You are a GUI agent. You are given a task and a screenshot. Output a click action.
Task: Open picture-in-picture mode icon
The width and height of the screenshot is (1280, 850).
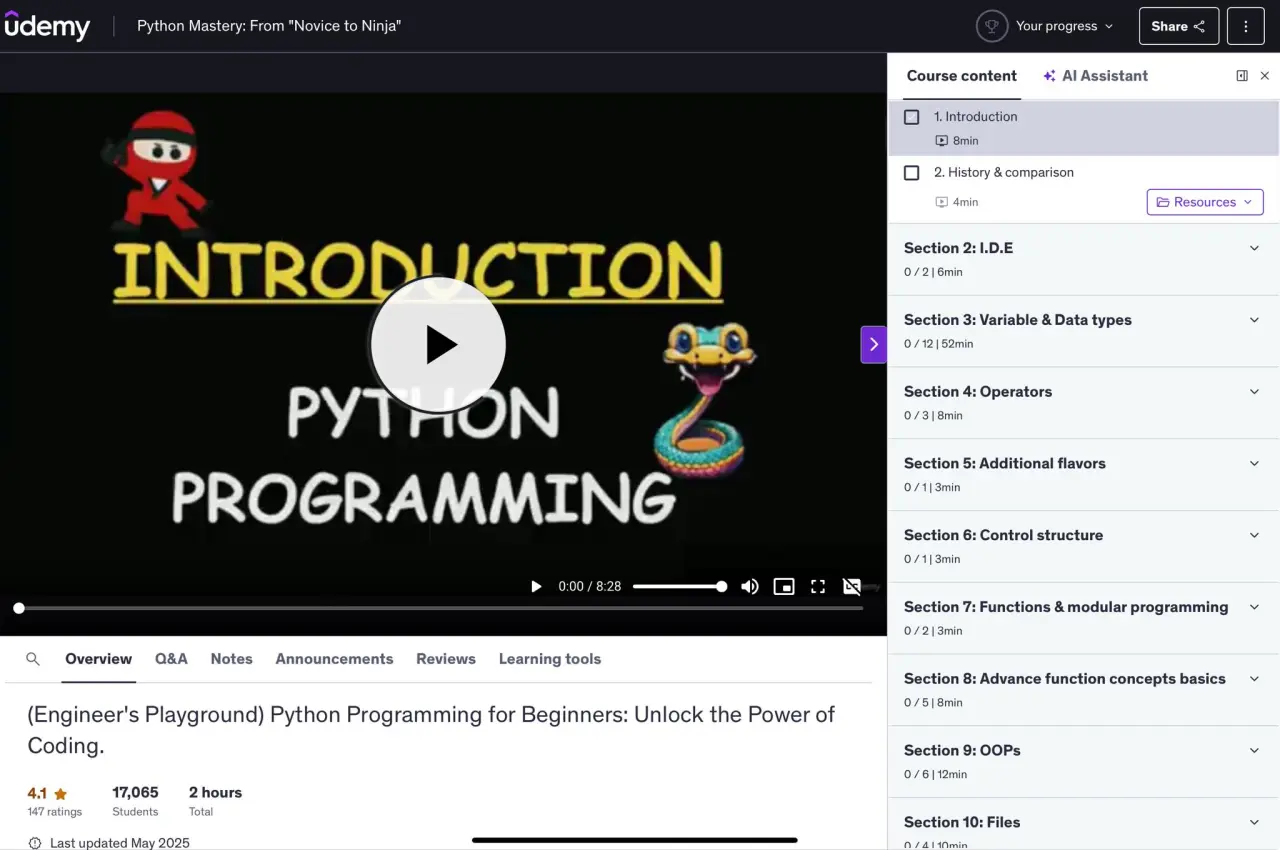pyautogui.click(x=784, y=586)
